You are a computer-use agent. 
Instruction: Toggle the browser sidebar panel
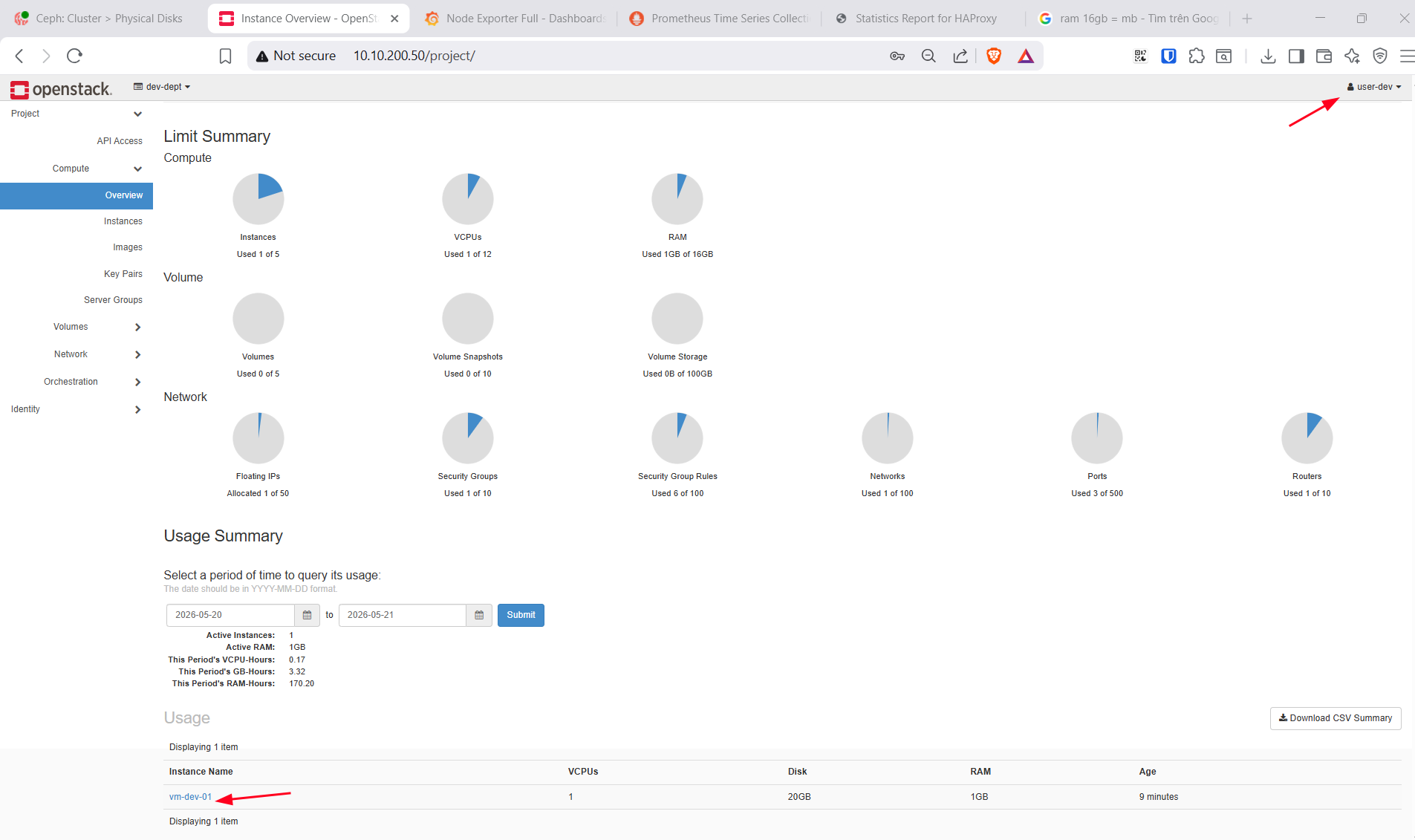(1296, 56)
